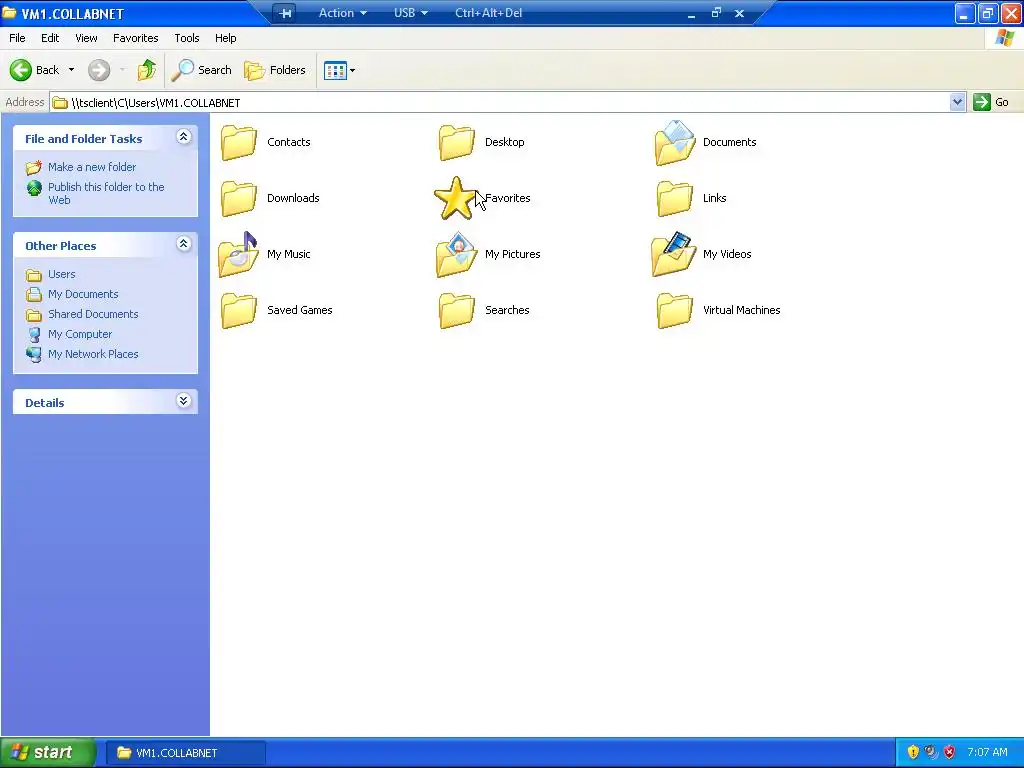This screenshot has height=768, width=1024.
Task: Click the Views grid icon
Action: click(335, 71)
